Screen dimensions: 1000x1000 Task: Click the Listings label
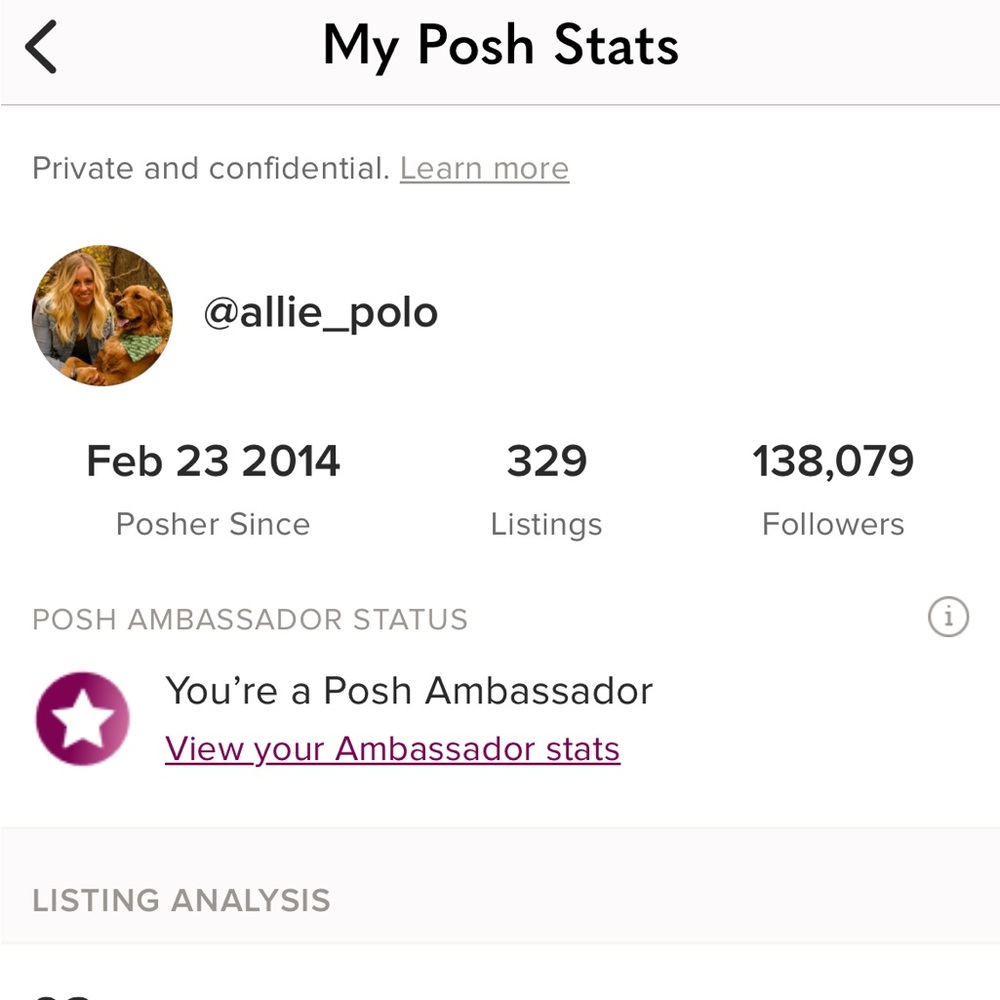546,524
